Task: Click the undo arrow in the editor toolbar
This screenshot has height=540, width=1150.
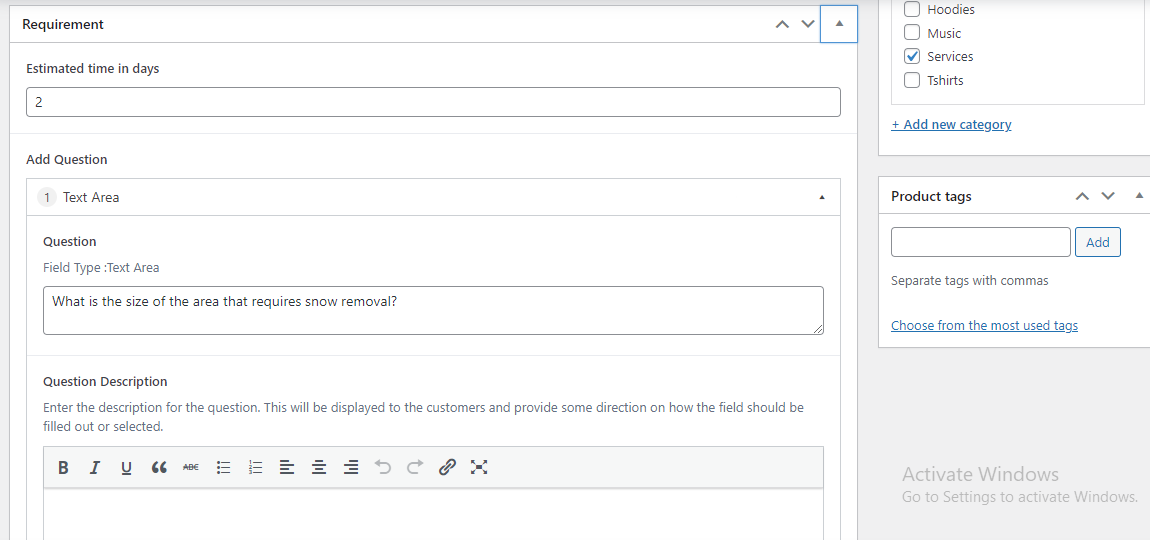Action: (383, 467)
